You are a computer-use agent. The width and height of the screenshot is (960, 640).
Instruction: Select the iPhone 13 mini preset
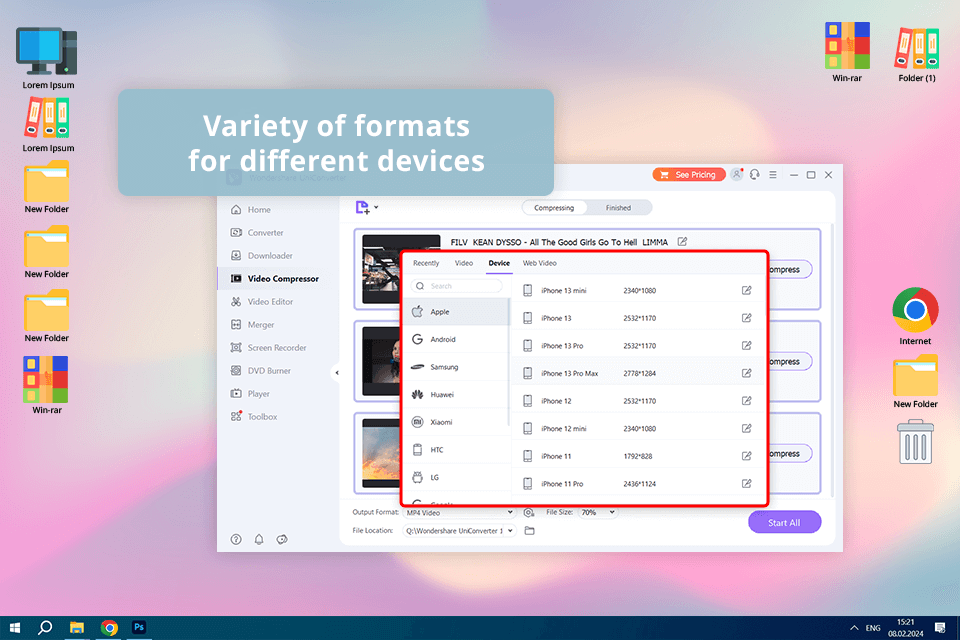tap(638, 290)
